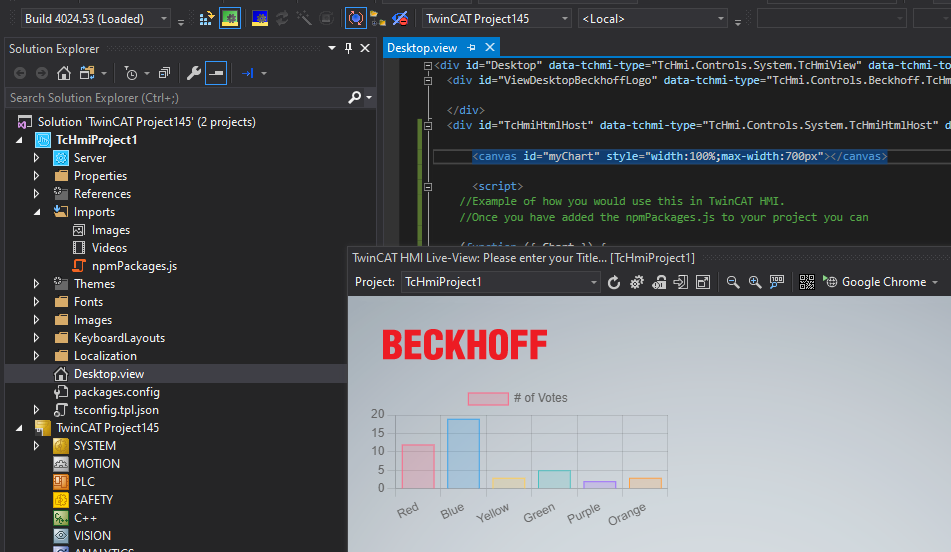This screenshot has height=552, width=951.
Task: Toggle Restart TwinCAT in Run Mode icon
Action: [x=230, y=19]
